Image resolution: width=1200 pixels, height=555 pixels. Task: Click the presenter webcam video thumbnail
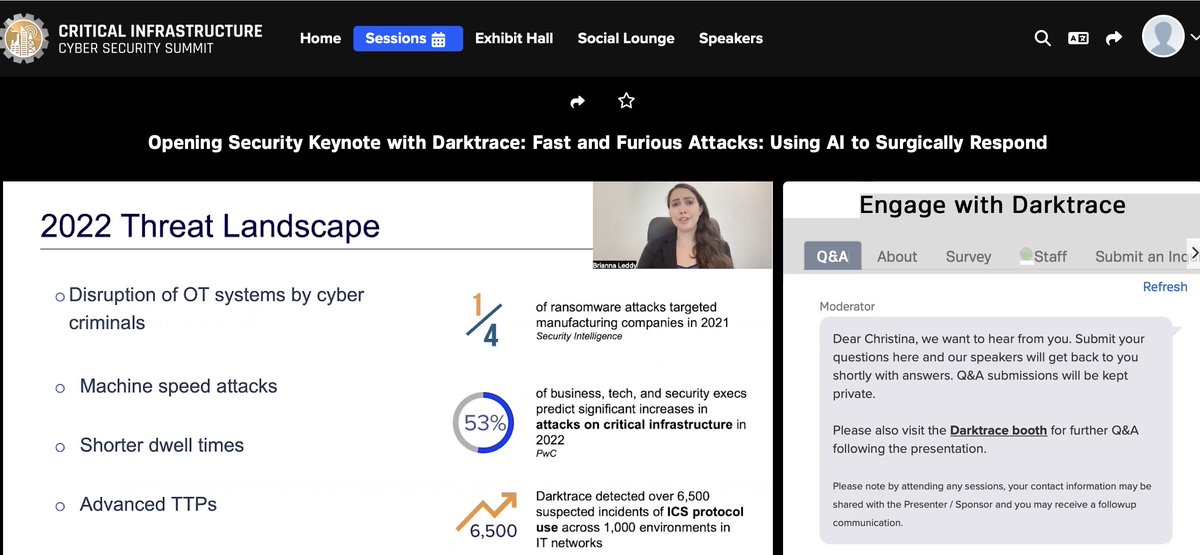point(682,225)
